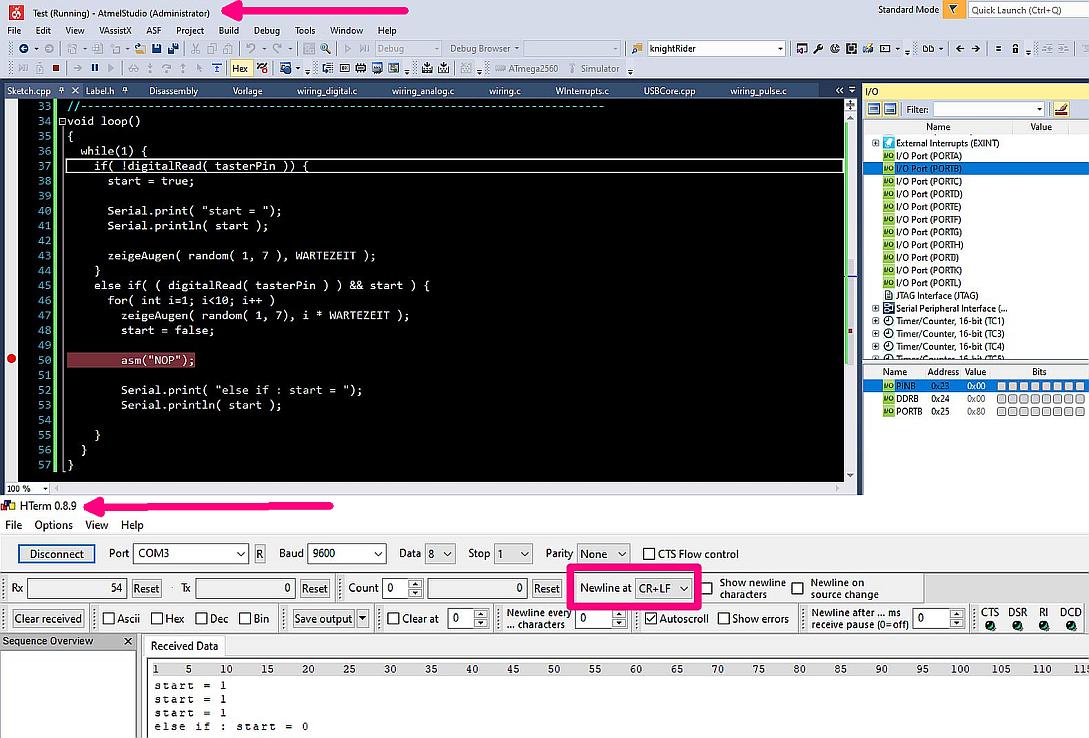1089x738 pixels.
Task: Click the wrench properties icon
Action: tap(818, 49)
